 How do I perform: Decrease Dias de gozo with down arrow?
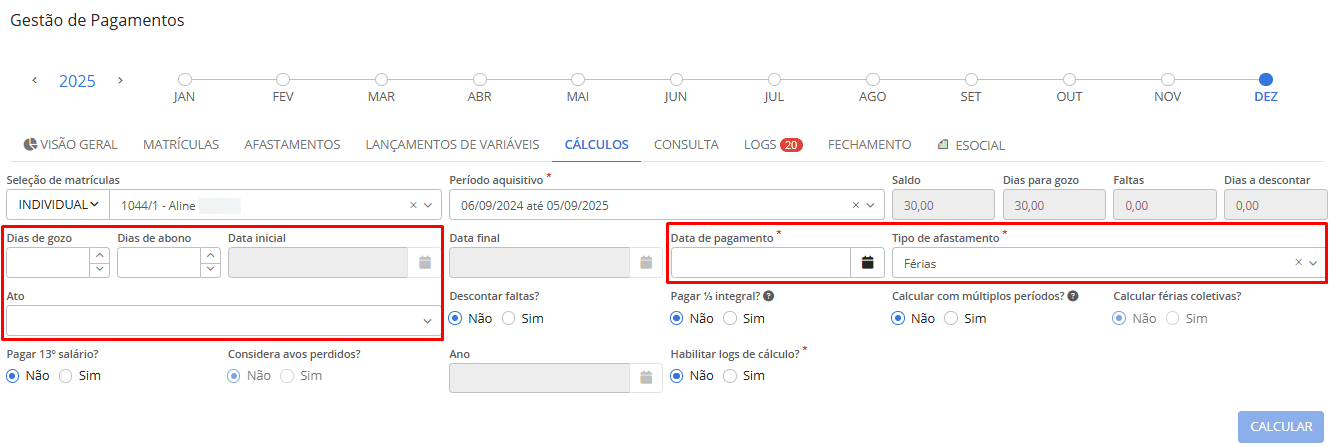tap(99, 270)
